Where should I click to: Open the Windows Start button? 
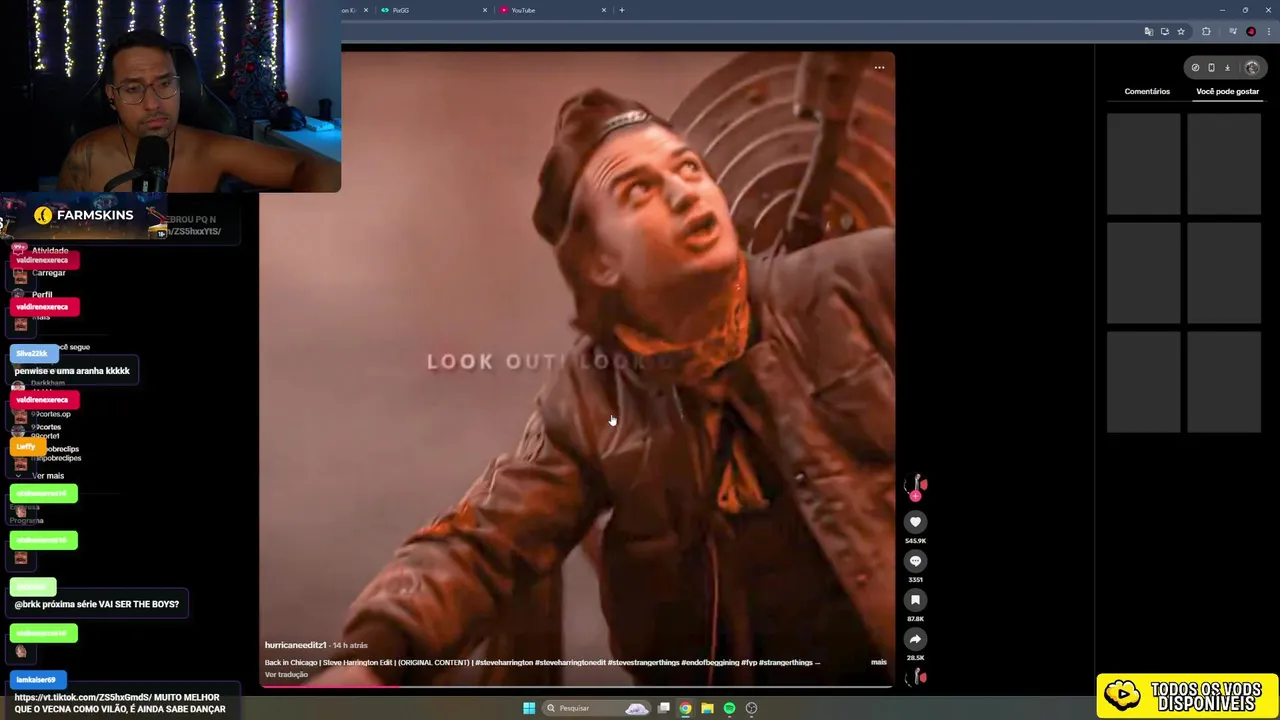[529, 708]
